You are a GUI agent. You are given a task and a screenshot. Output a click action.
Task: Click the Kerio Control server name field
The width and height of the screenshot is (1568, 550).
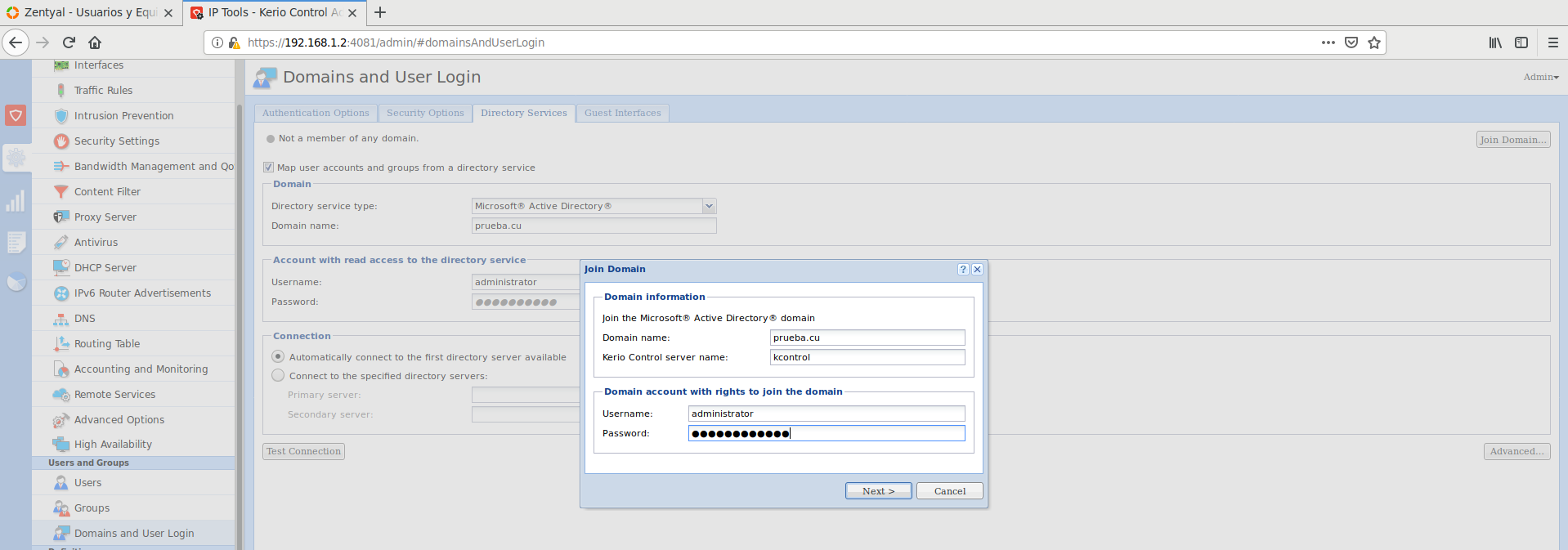pyautogui.click(x=867, y=357)
